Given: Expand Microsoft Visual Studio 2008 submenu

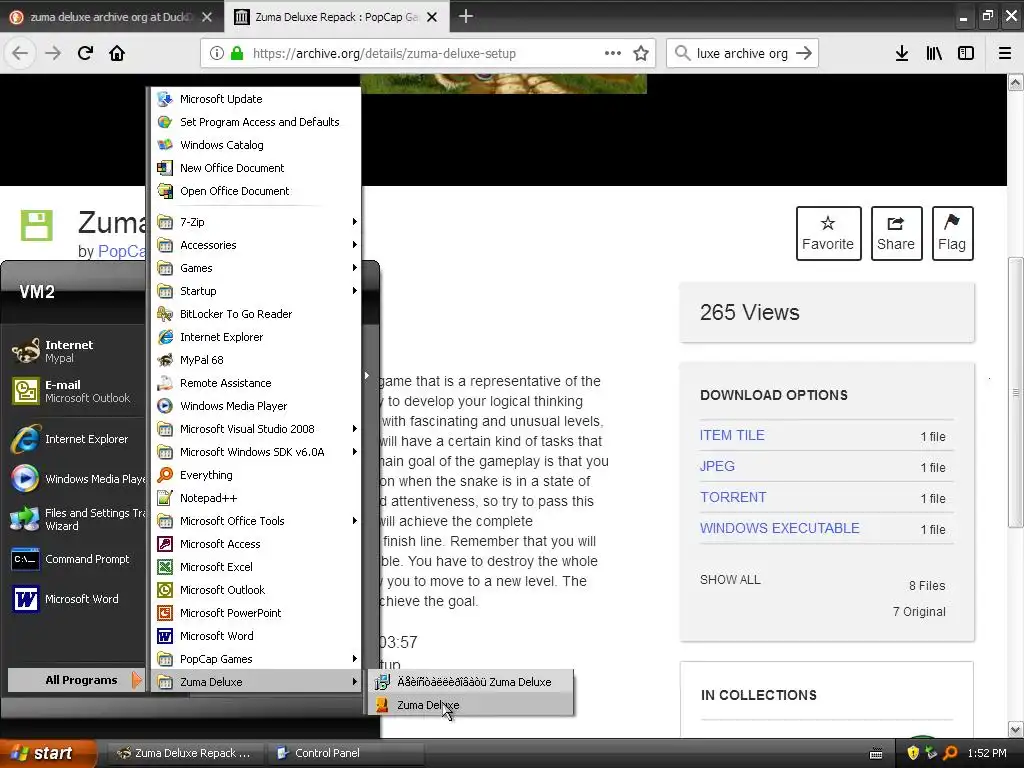Looking at the screenshot, I should pyautogui.click(x=256, y=429).
